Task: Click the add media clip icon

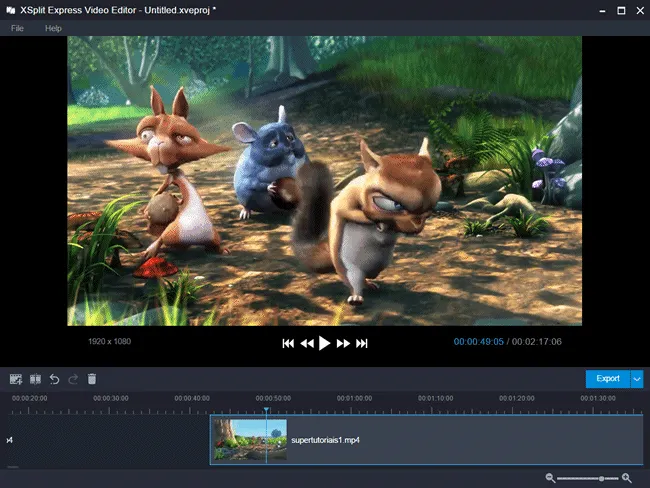Action: (x=16, y=379)
